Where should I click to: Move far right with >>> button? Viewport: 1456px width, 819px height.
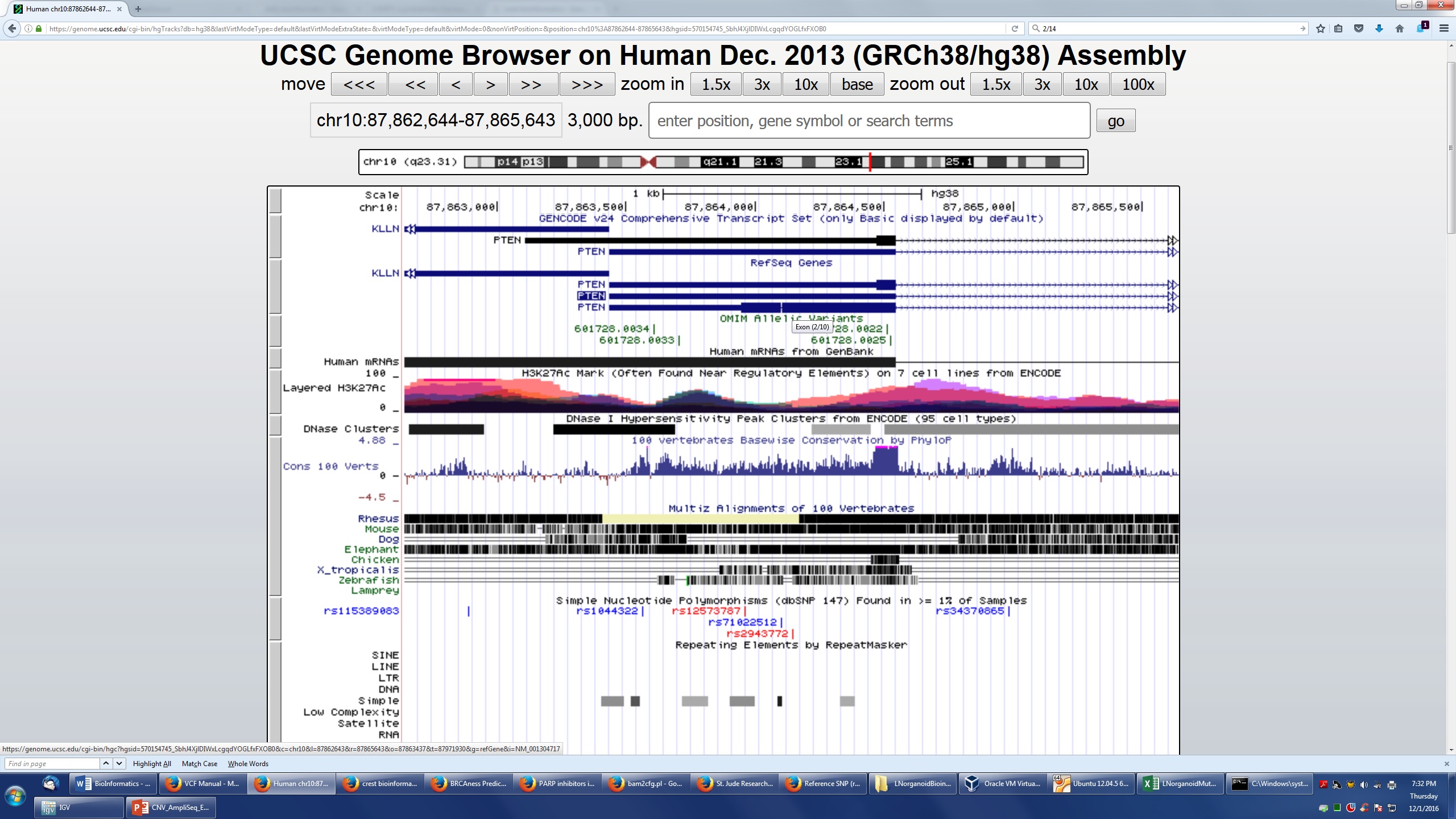pyautogui.click(x=587, y=84)
